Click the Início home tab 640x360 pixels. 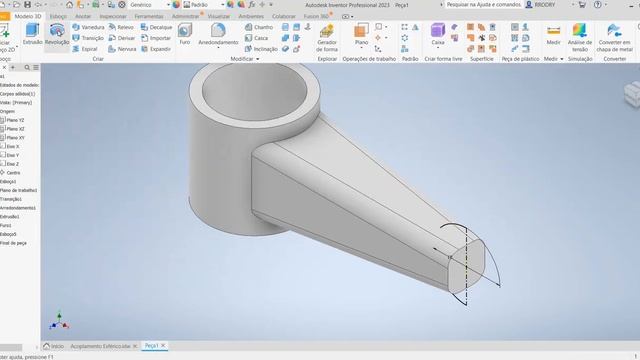53,346
